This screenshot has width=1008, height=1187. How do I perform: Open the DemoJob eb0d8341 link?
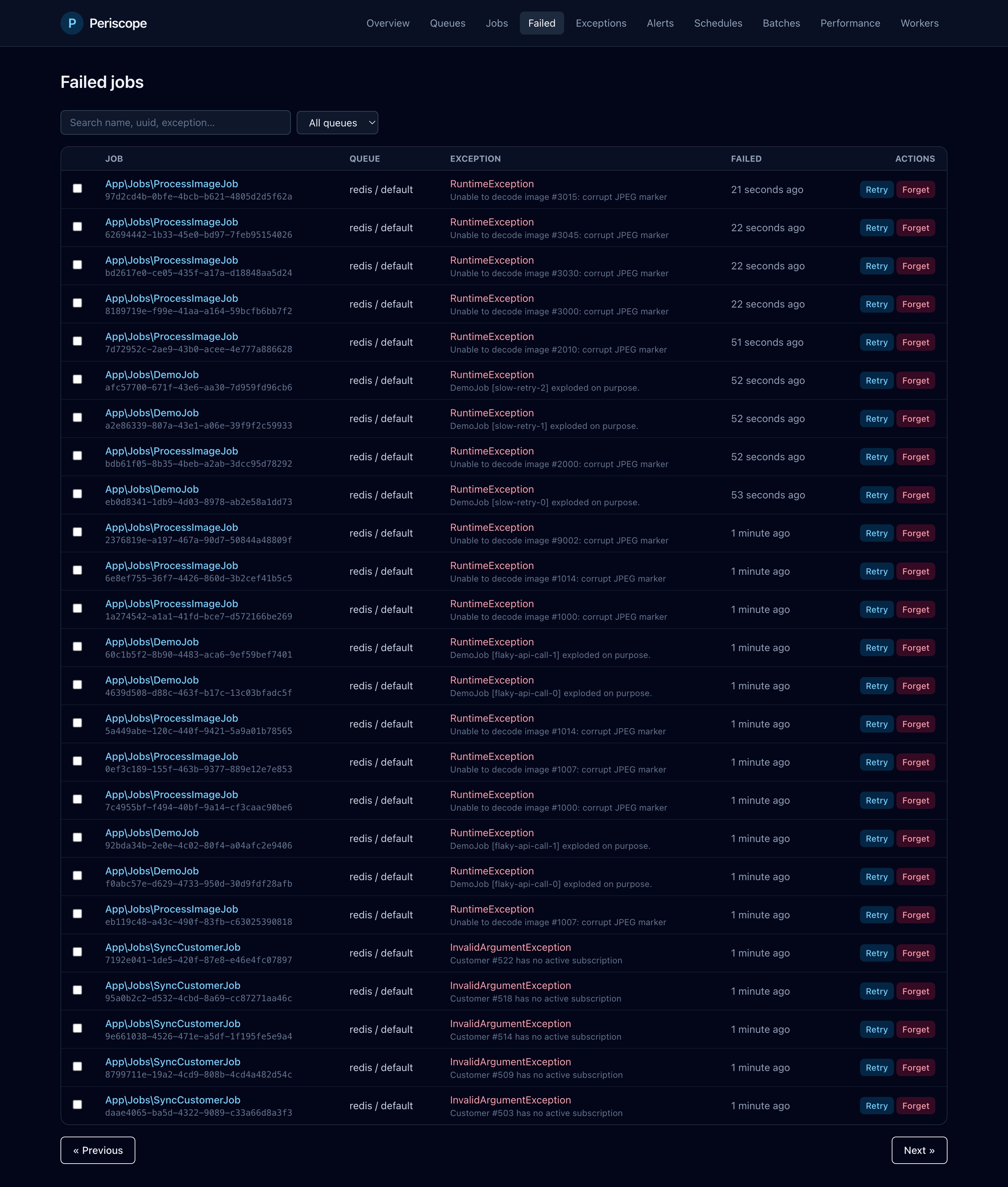pos(152,489)
